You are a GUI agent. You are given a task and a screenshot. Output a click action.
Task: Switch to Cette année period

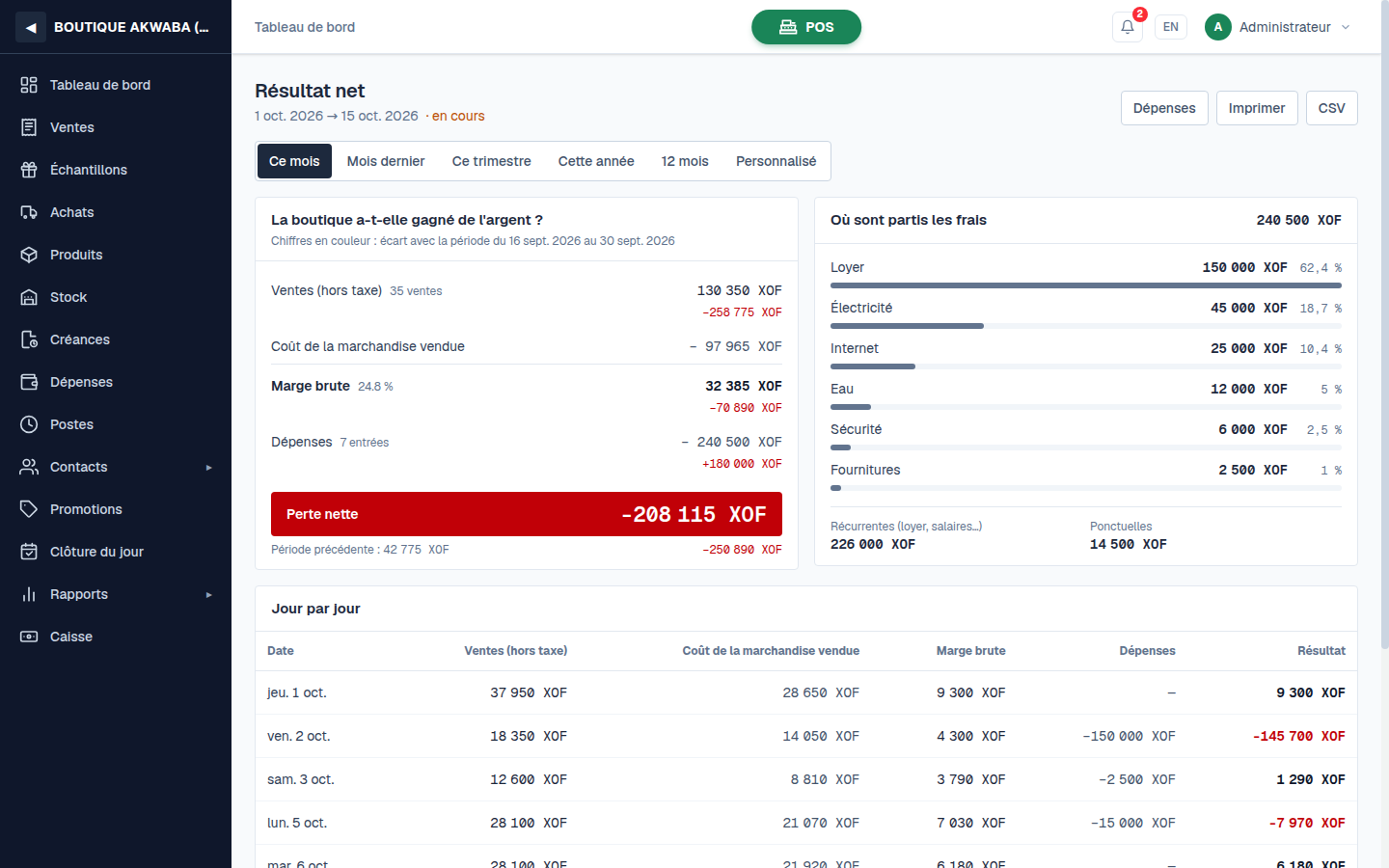(x=596, y=161)
